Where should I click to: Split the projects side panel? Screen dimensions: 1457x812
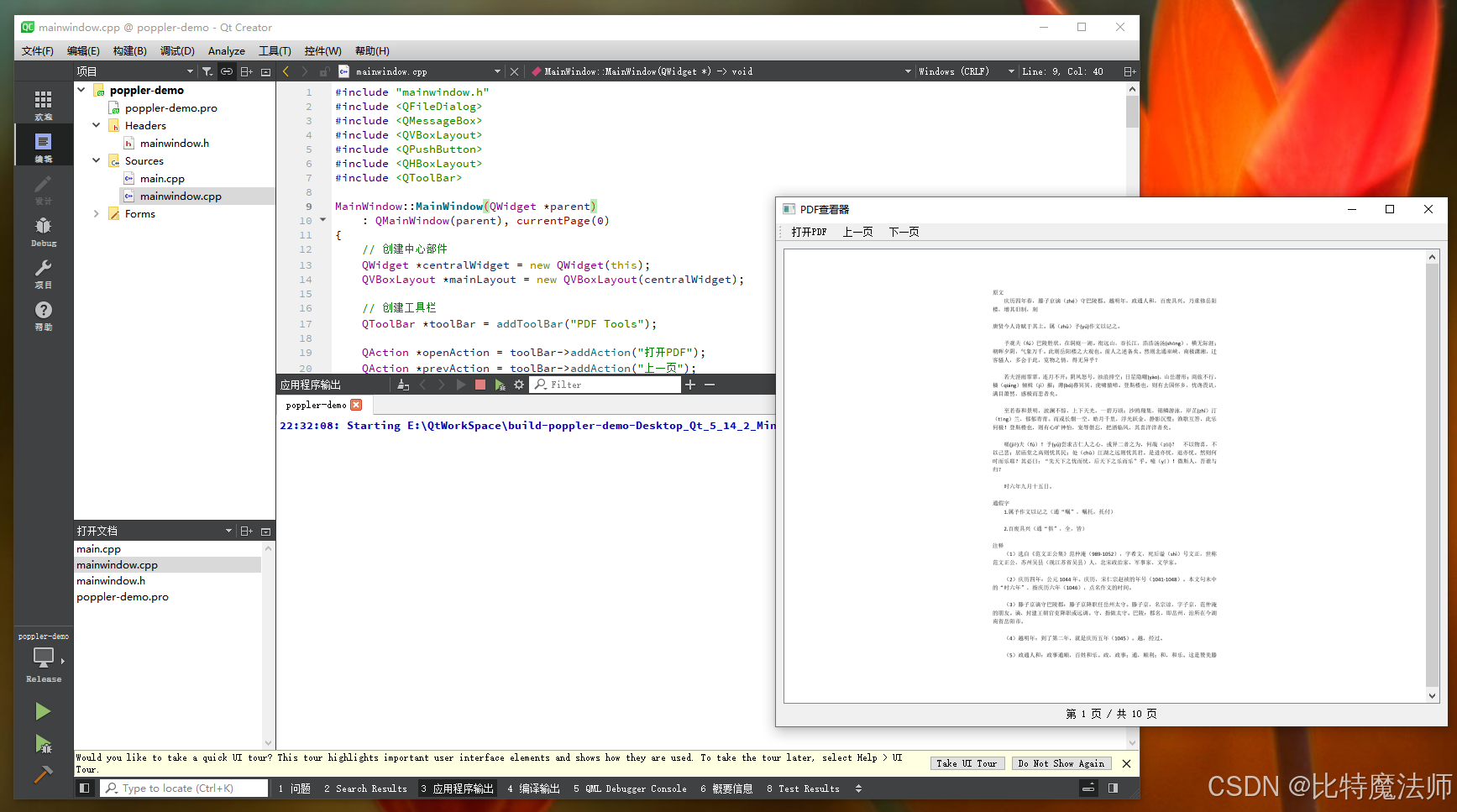click(x=246, y=71)
